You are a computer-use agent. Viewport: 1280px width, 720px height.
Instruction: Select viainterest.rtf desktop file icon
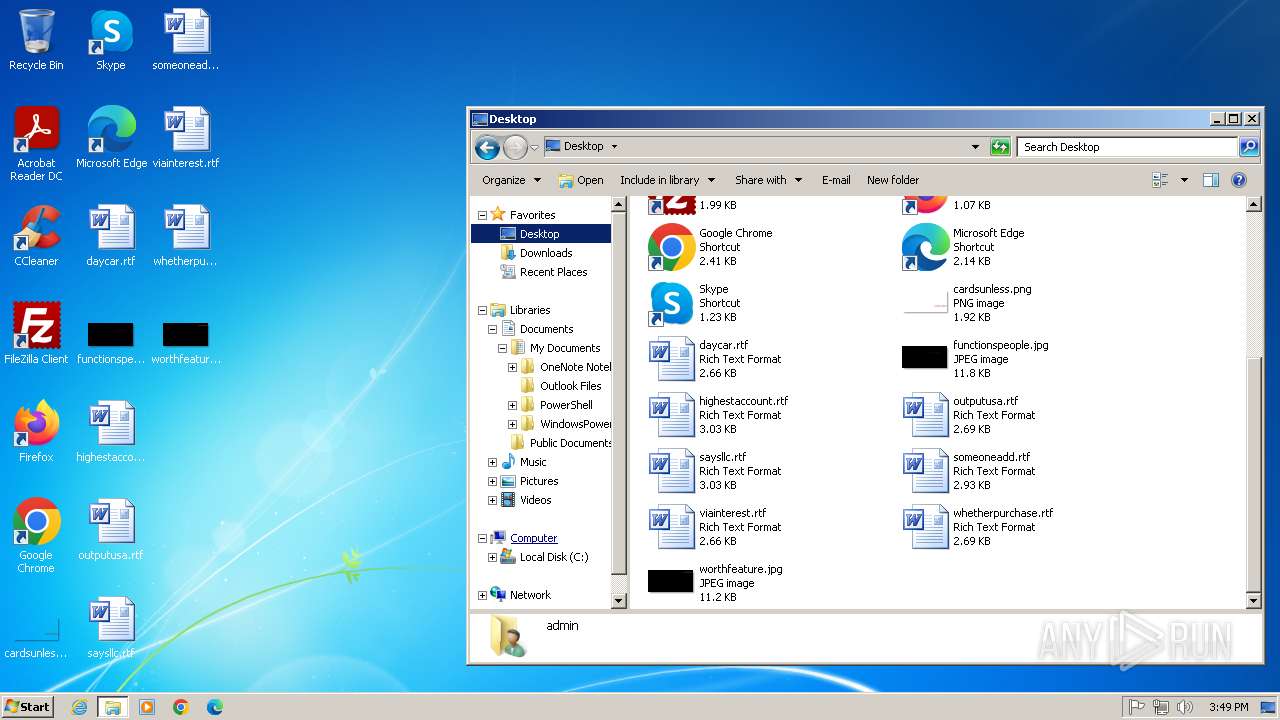[186, 138]
